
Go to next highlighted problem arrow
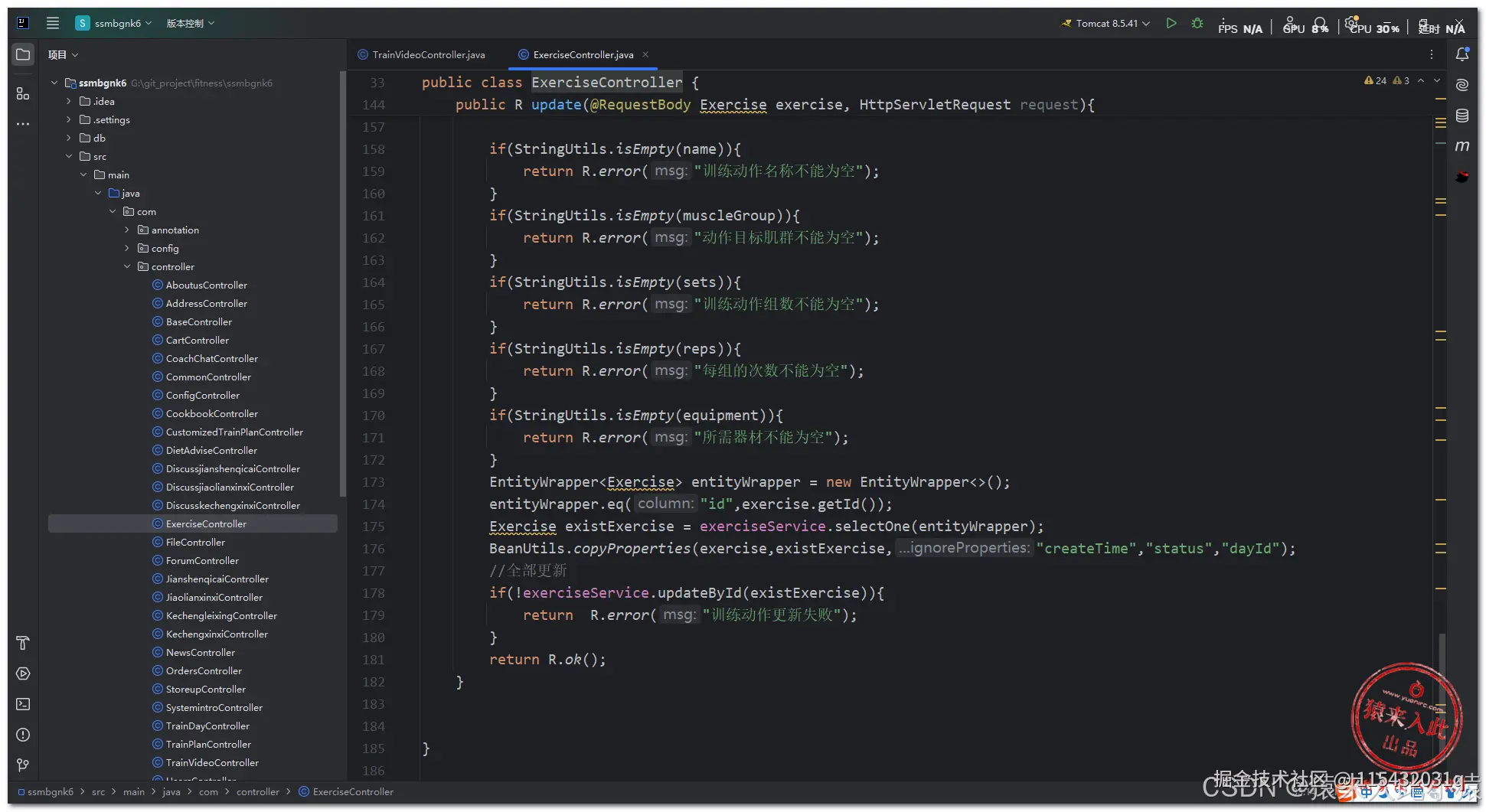(1437, 80)
